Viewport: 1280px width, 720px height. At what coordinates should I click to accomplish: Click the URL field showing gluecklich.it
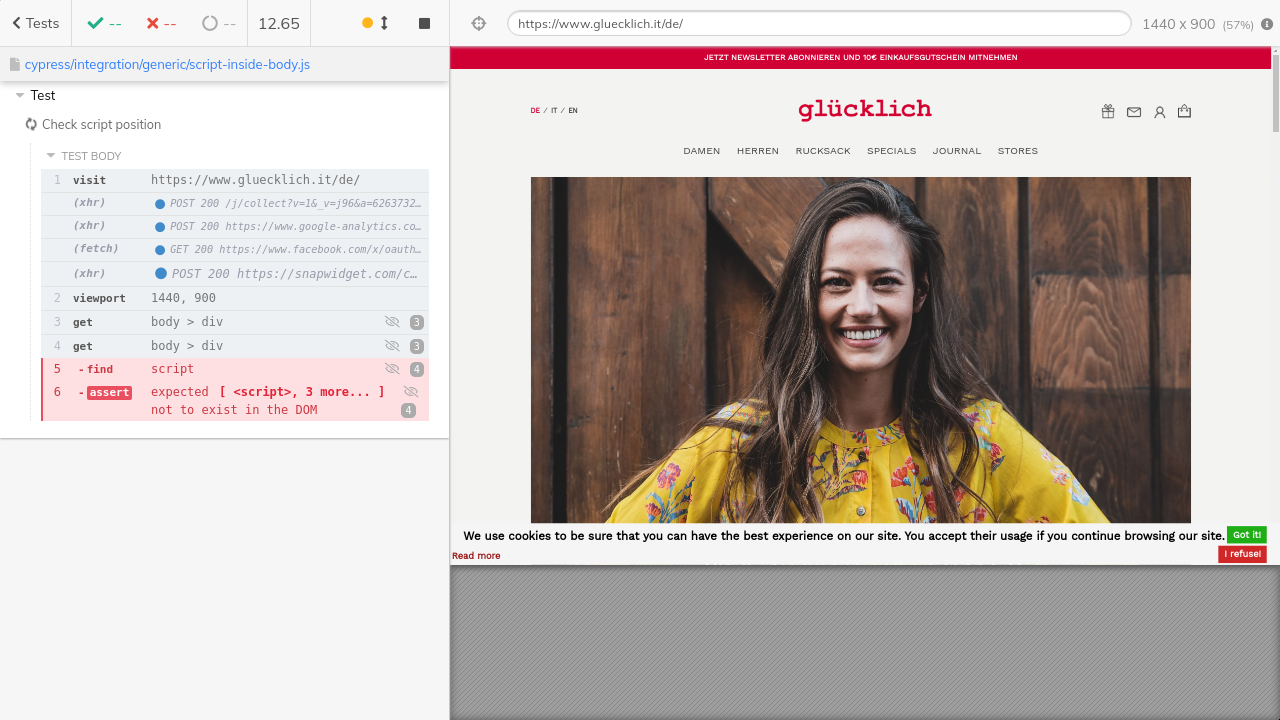pyautogui.click(x=818, y=23)
